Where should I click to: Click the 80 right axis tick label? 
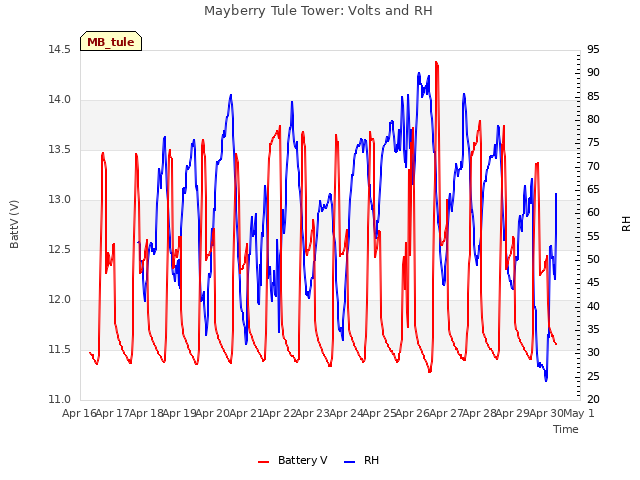(593, 120)
